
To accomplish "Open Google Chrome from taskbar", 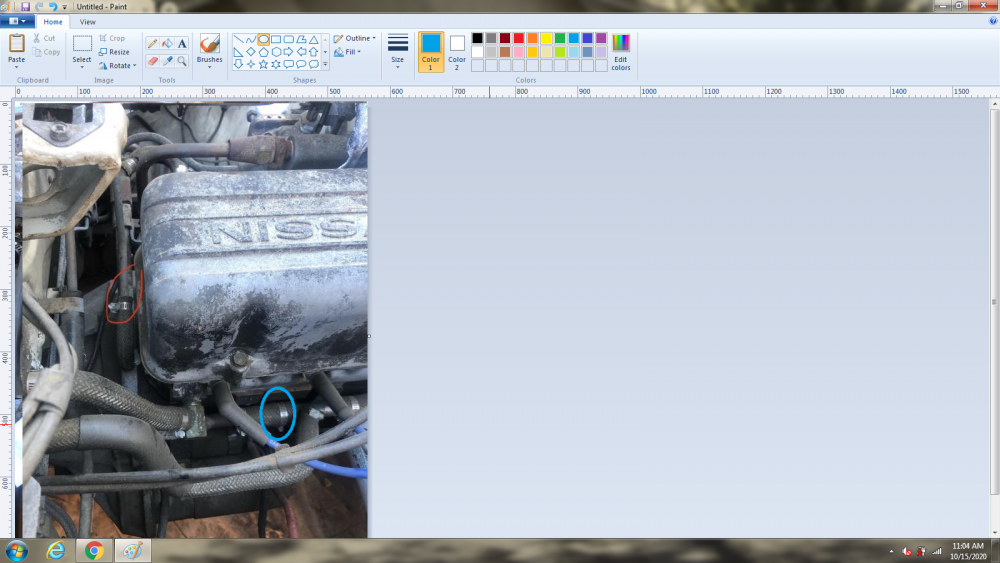I will [x=94, y=551].
